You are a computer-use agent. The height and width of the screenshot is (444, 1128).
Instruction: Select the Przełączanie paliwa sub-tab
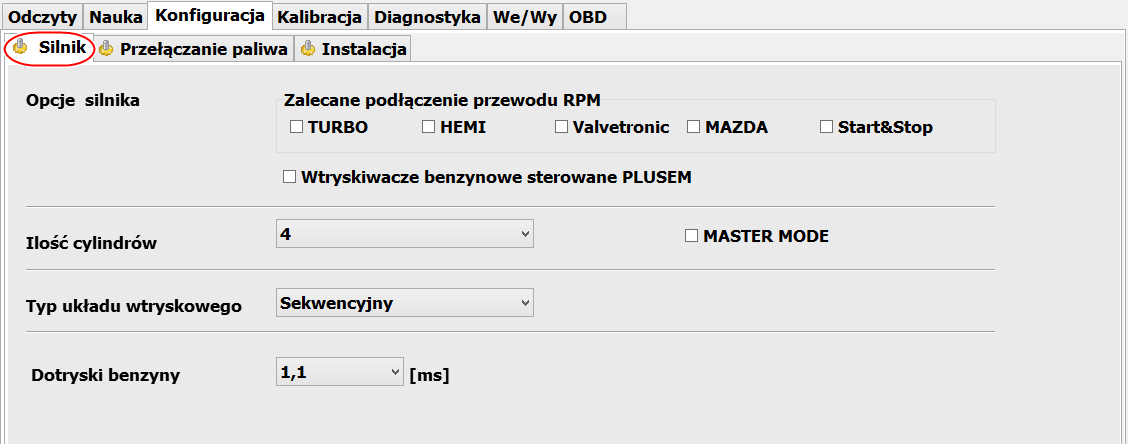[x=194, y=49]
